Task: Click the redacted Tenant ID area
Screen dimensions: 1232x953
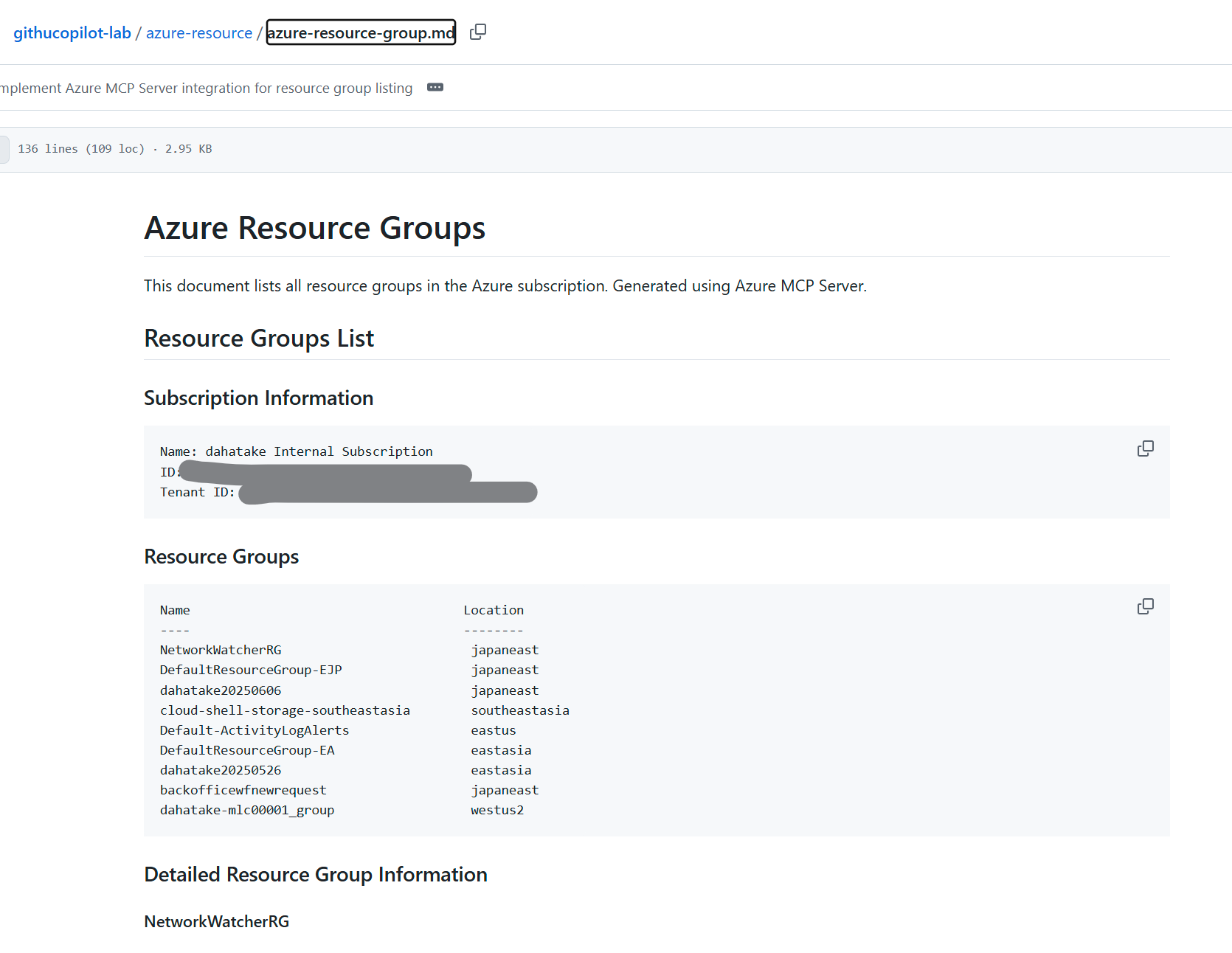Action: (x=387, y=491)
